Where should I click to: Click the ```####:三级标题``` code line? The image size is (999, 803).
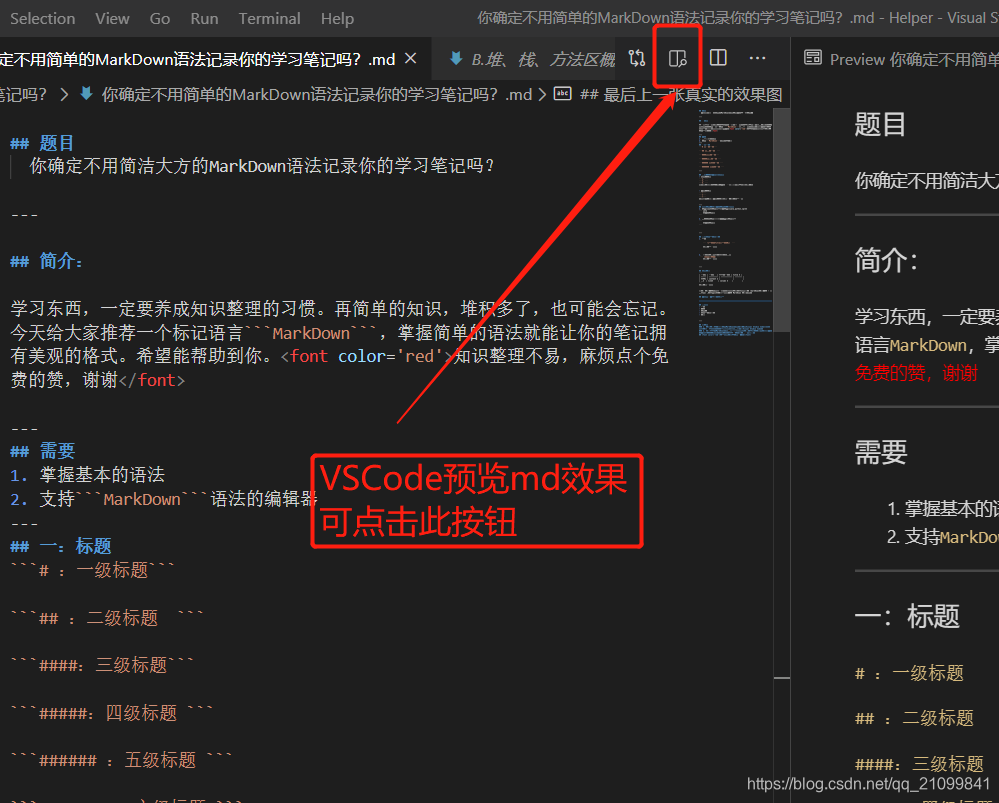[x=102, y=665]
